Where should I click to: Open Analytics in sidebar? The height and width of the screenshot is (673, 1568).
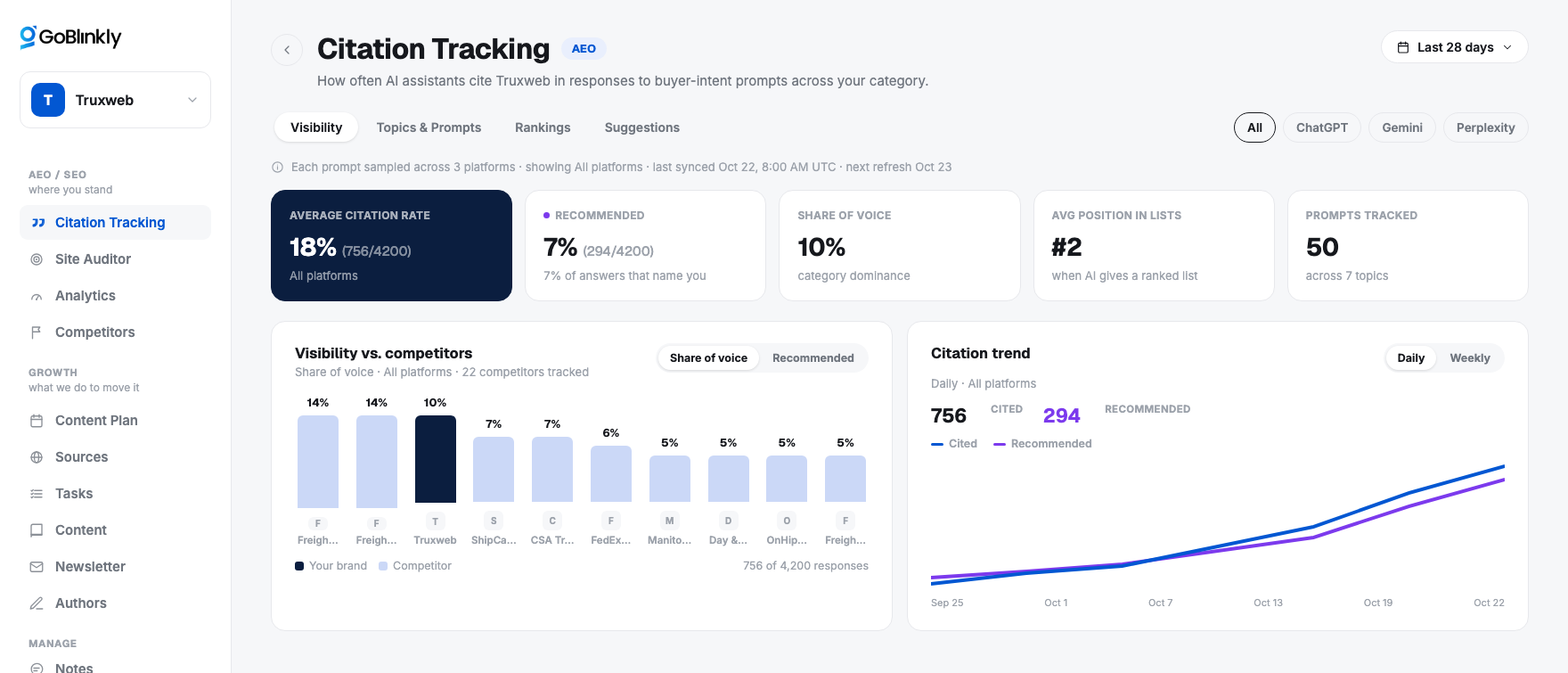pyautogui.click(x=115, y=296)
